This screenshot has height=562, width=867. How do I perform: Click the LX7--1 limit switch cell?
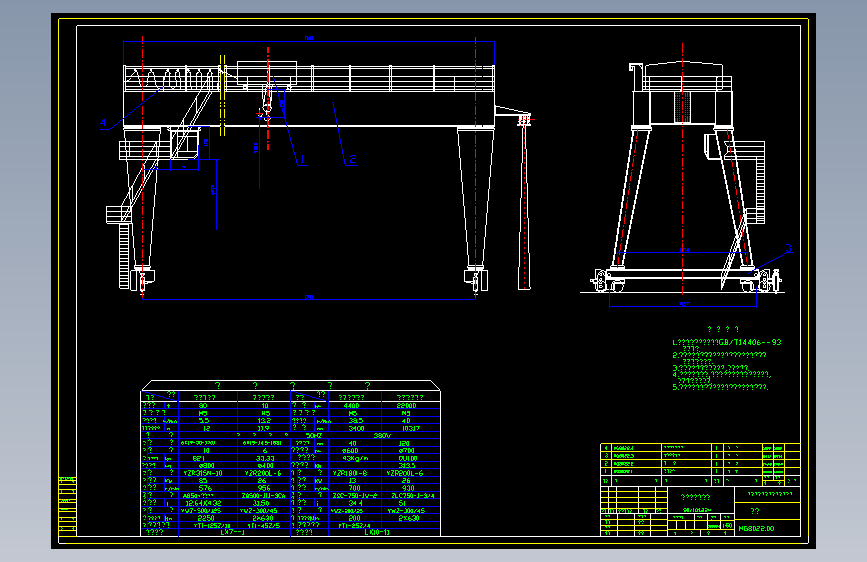(x=232, y=532)
